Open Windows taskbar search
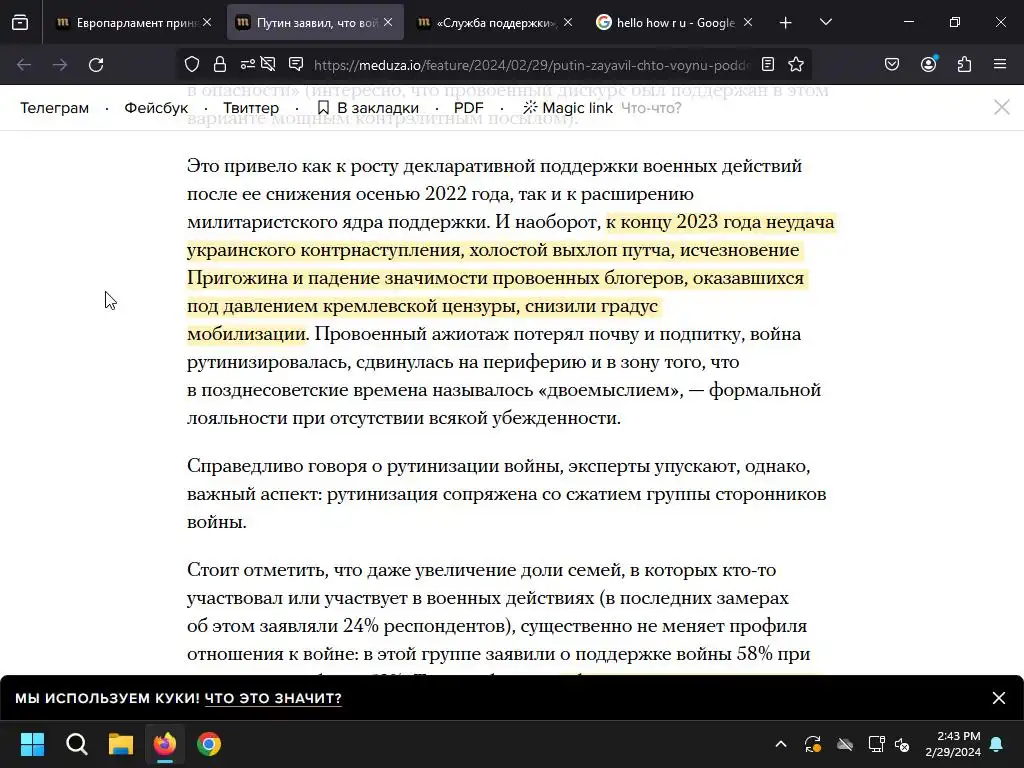The width and height of the screenshot is (1024, 768). pyautogui.click(x=76, y=744)
